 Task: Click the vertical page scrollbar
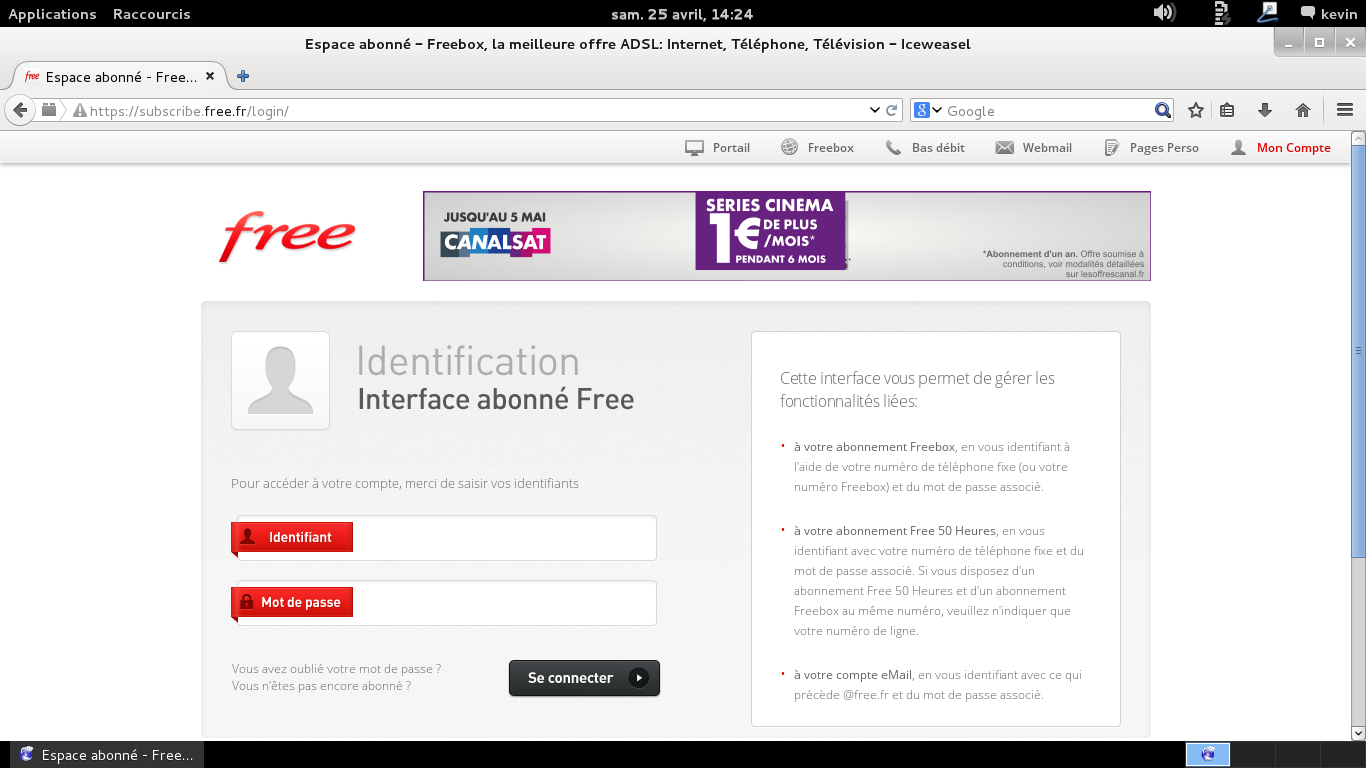pyautogui.click(x=1359, y=350)
